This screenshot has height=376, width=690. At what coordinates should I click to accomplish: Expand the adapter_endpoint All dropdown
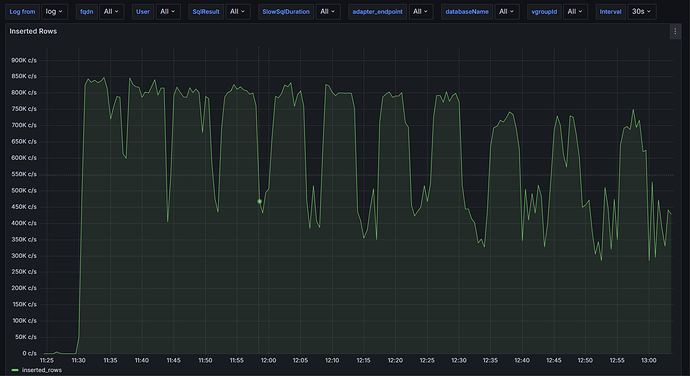coord(421,11)
